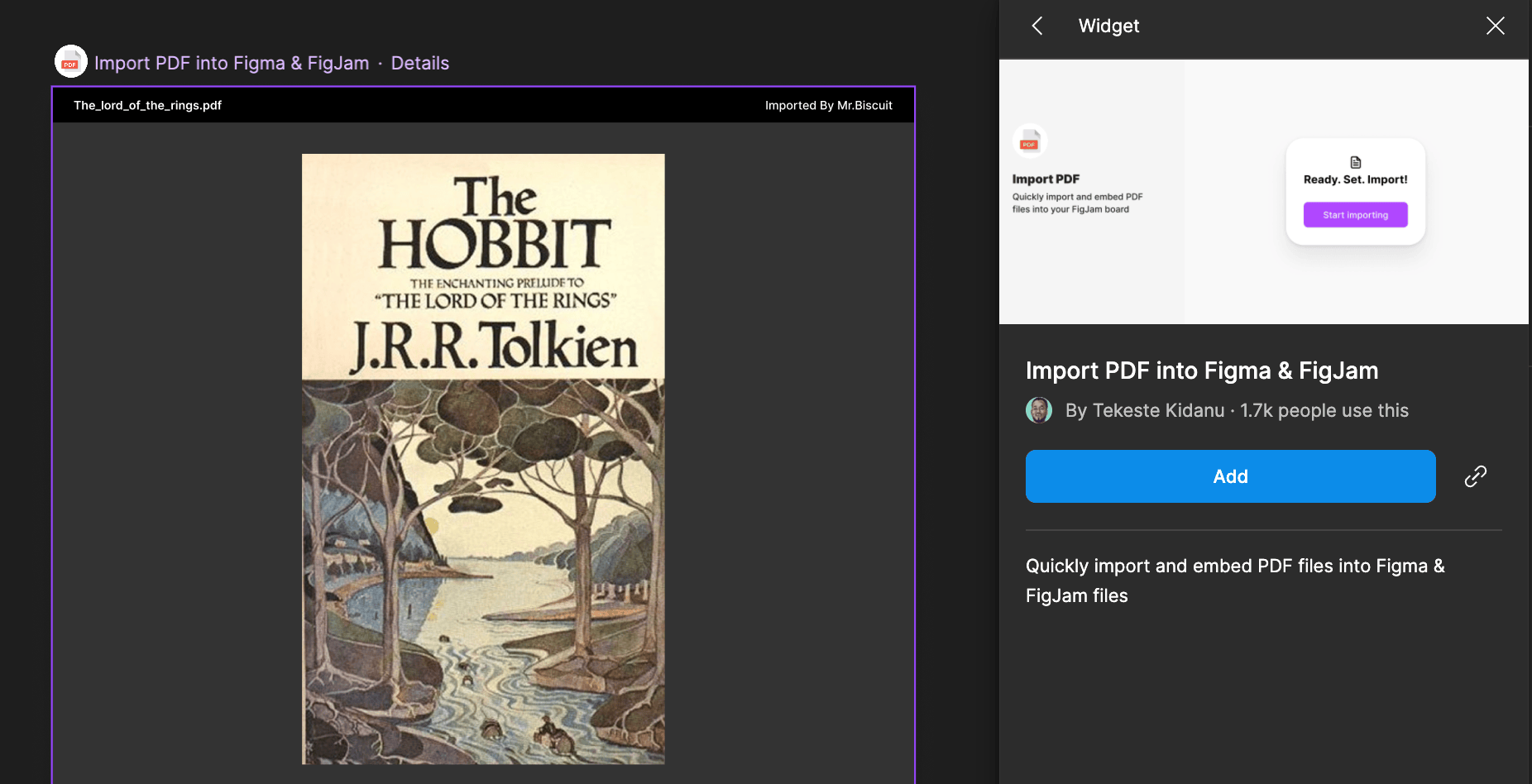Click the Widget panel header title
1532x784 pixels.
click(1108, 26)
